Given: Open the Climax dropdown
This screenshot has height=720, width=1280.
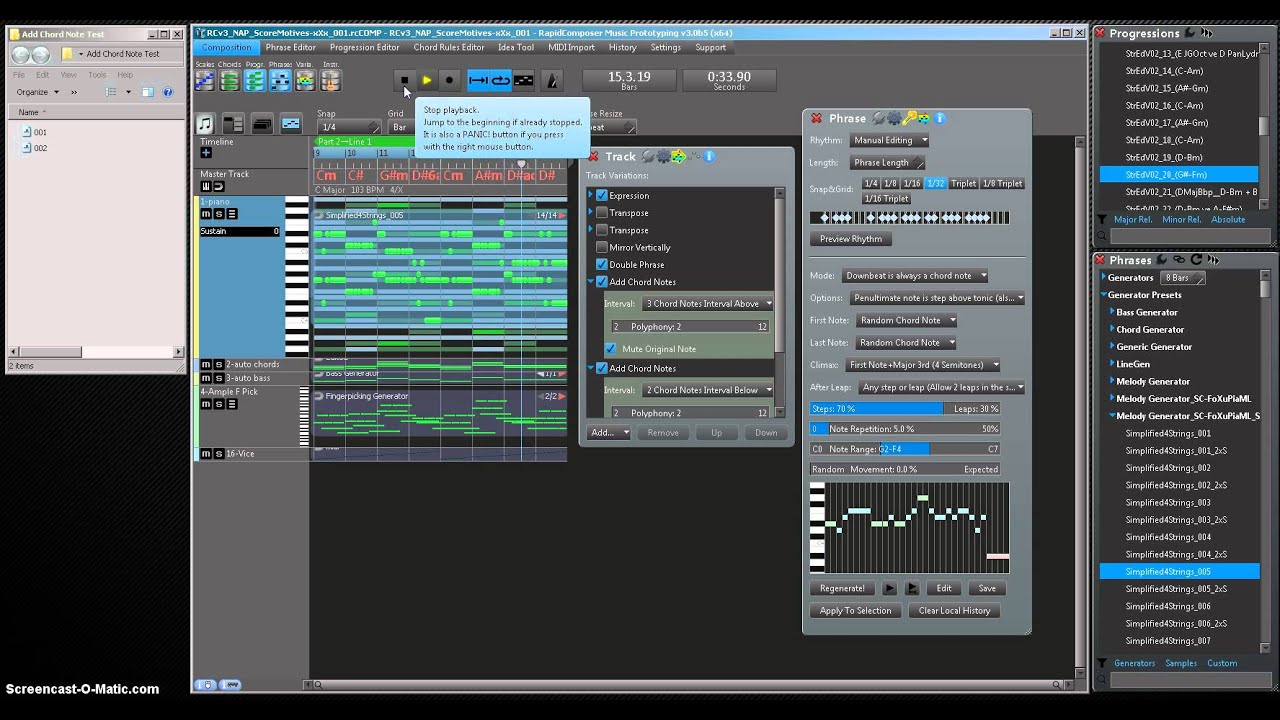Looking at the screenshot, I should coord(922,365).
